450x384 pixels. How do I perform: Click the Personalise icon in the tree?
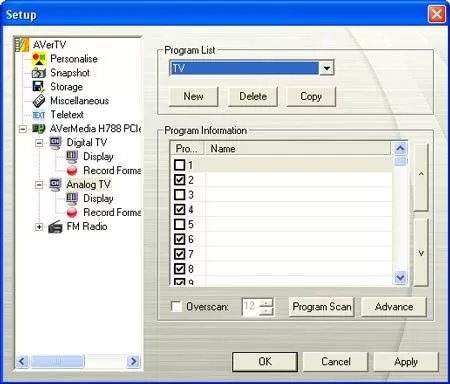(x=39, y=59)
